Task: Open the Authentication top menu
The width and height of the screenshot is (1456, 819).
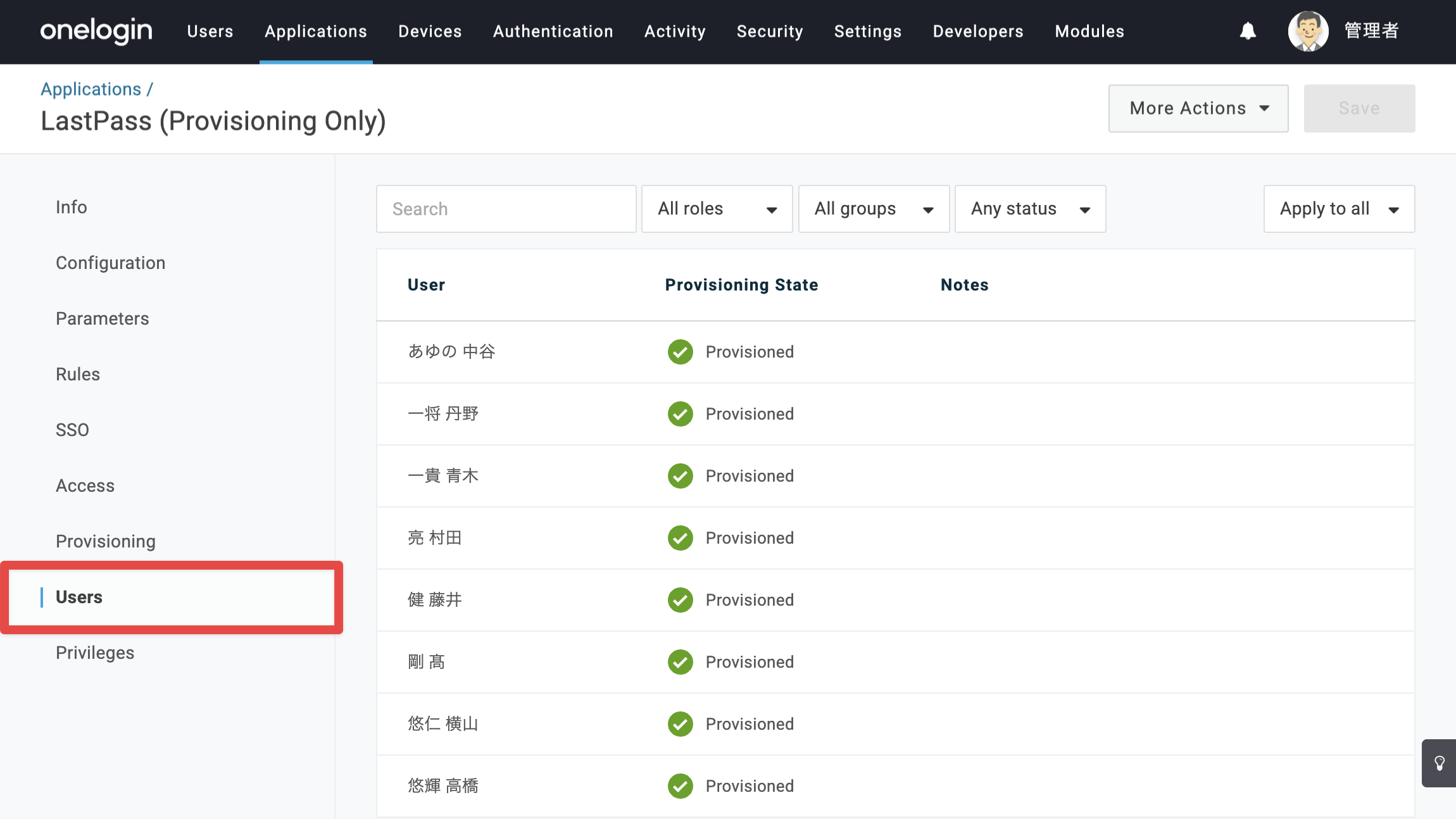Action: point(553,31)
